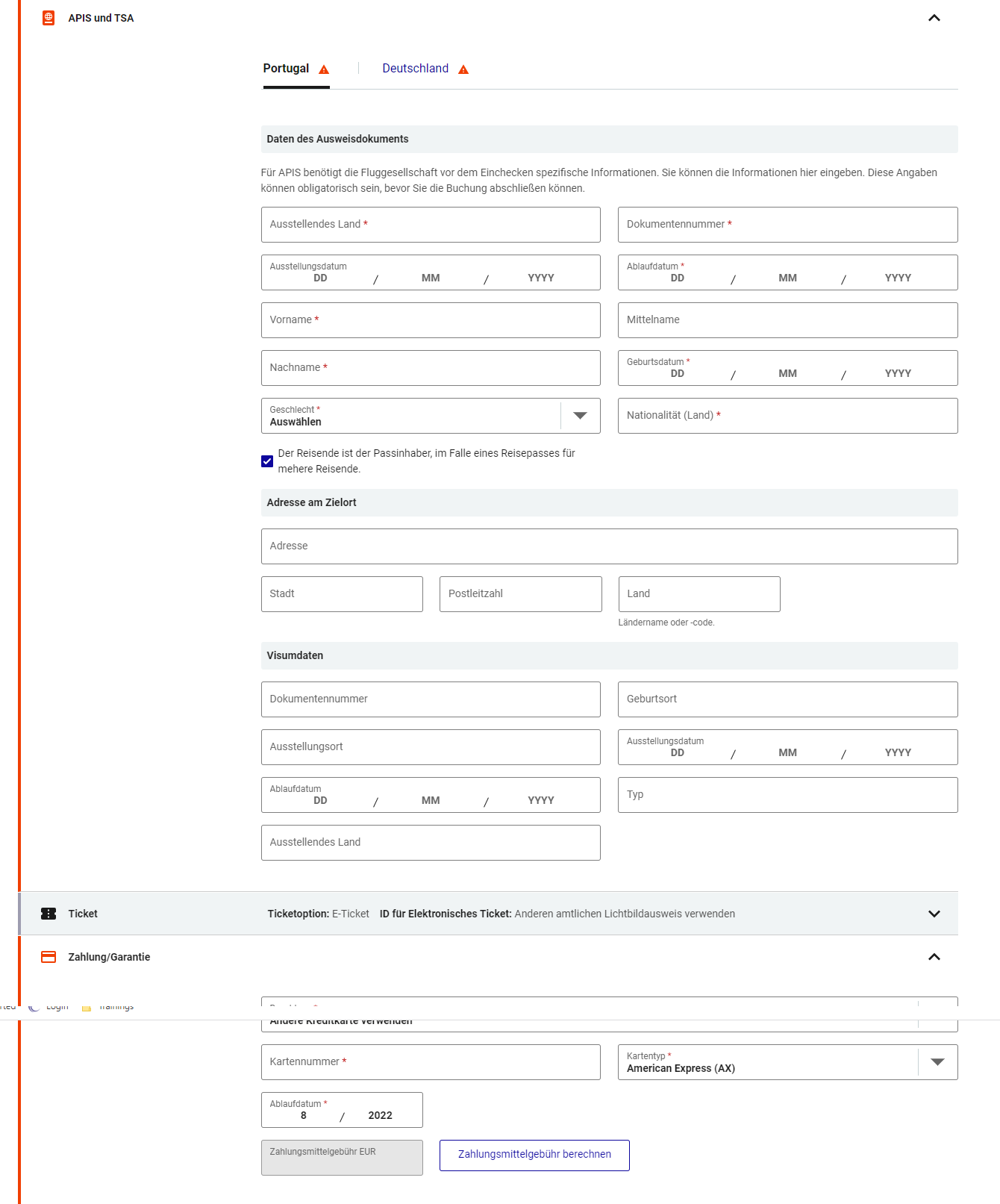Click the passport icon beside APIS und TSA
1000x1204 pixels.
[x=49, y=18]
